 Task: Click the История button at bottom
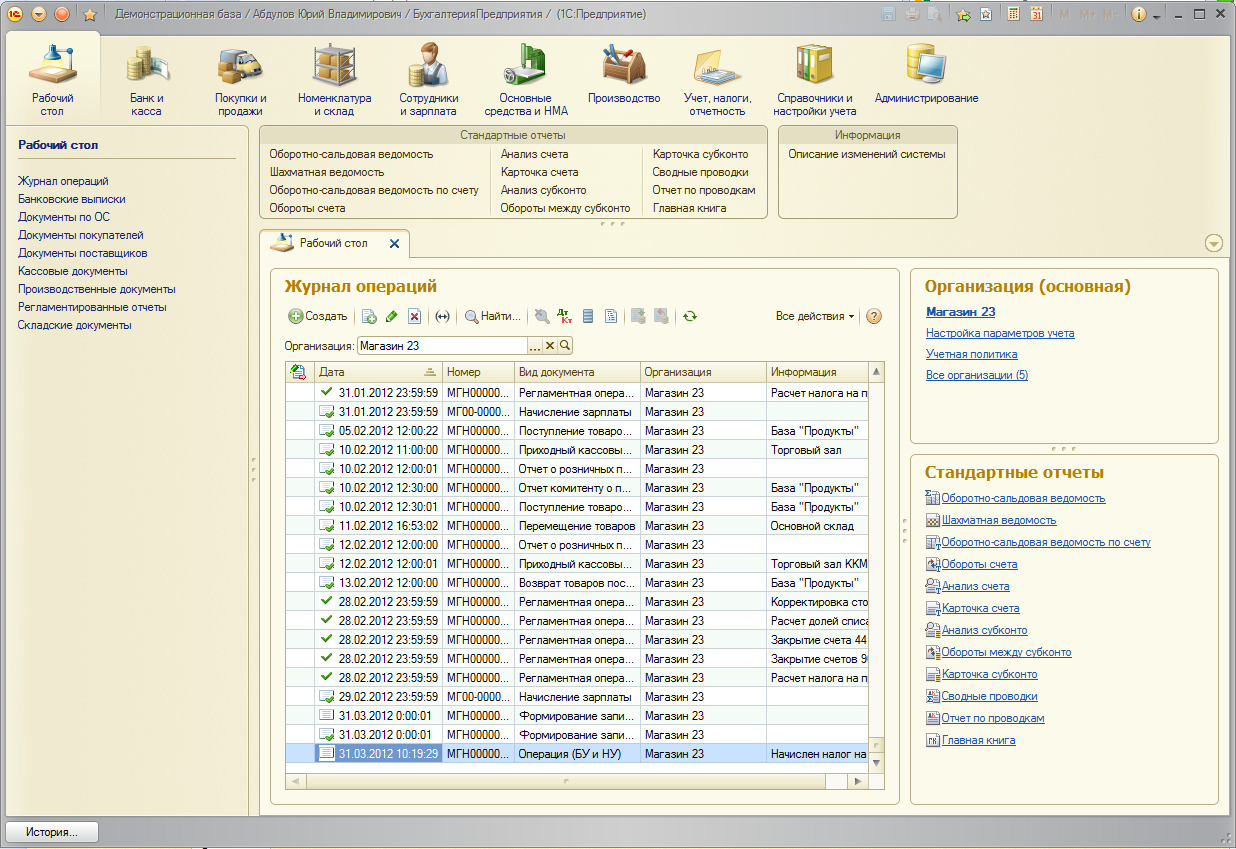pos(52,831)
